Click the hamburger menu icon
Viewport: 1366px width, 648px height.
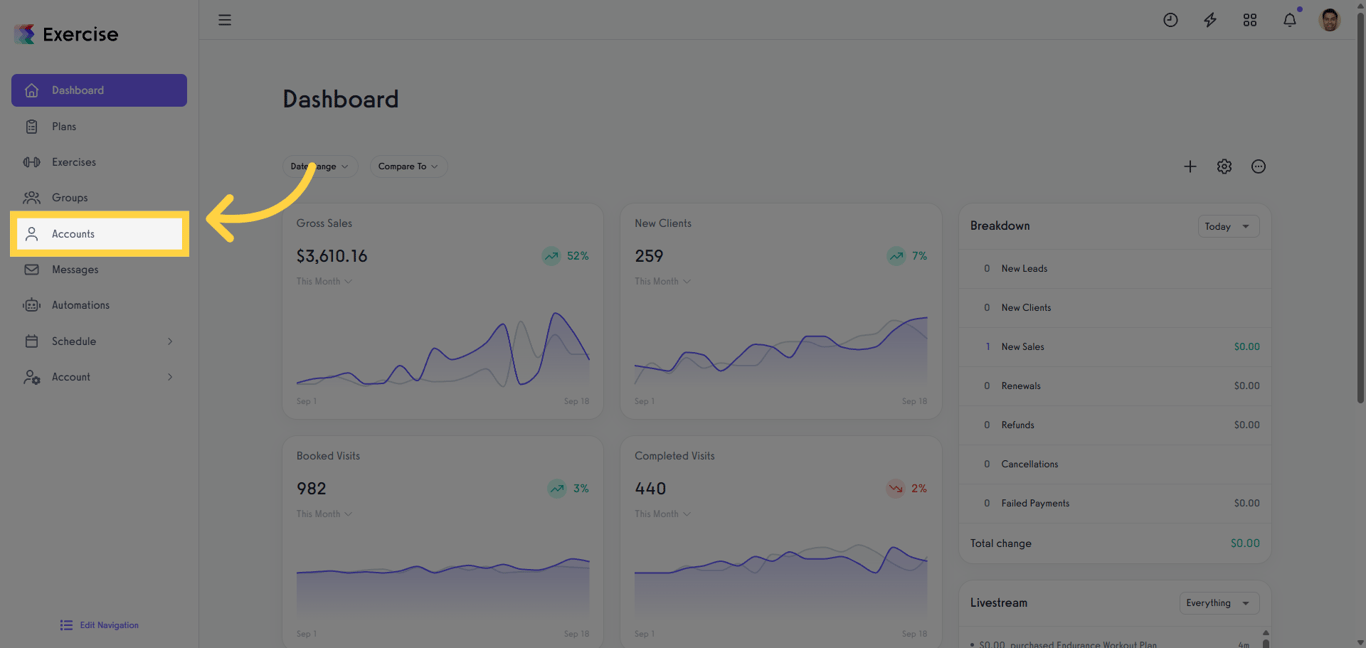coord(225,20)
